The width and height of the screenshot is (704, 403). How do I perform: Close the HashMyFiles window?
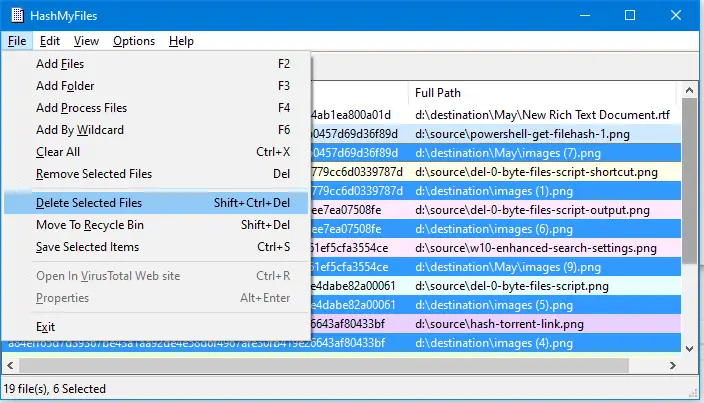(x=676, y=15)
